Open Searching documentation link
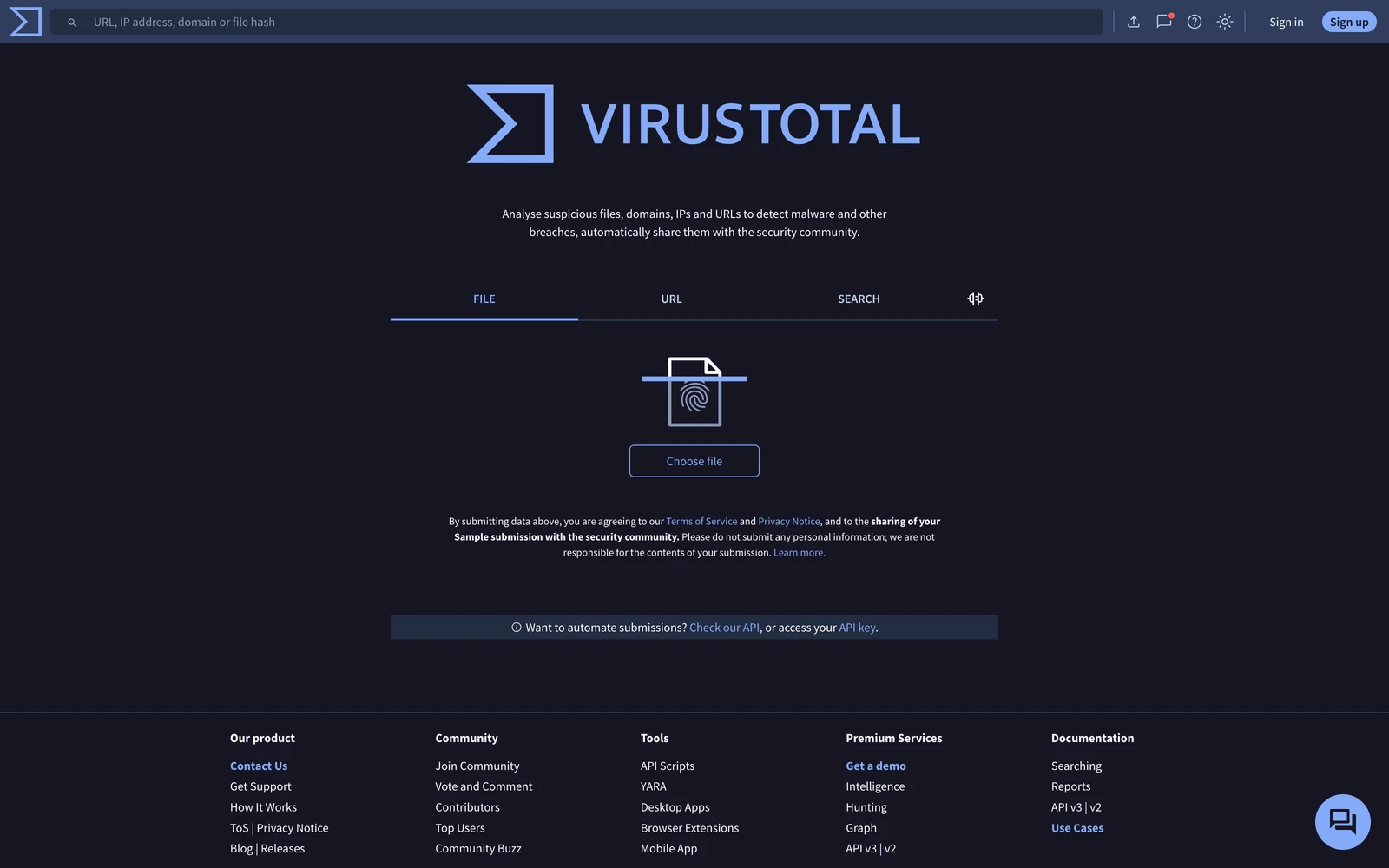 pyautogui.click(x=1076, y=766)
